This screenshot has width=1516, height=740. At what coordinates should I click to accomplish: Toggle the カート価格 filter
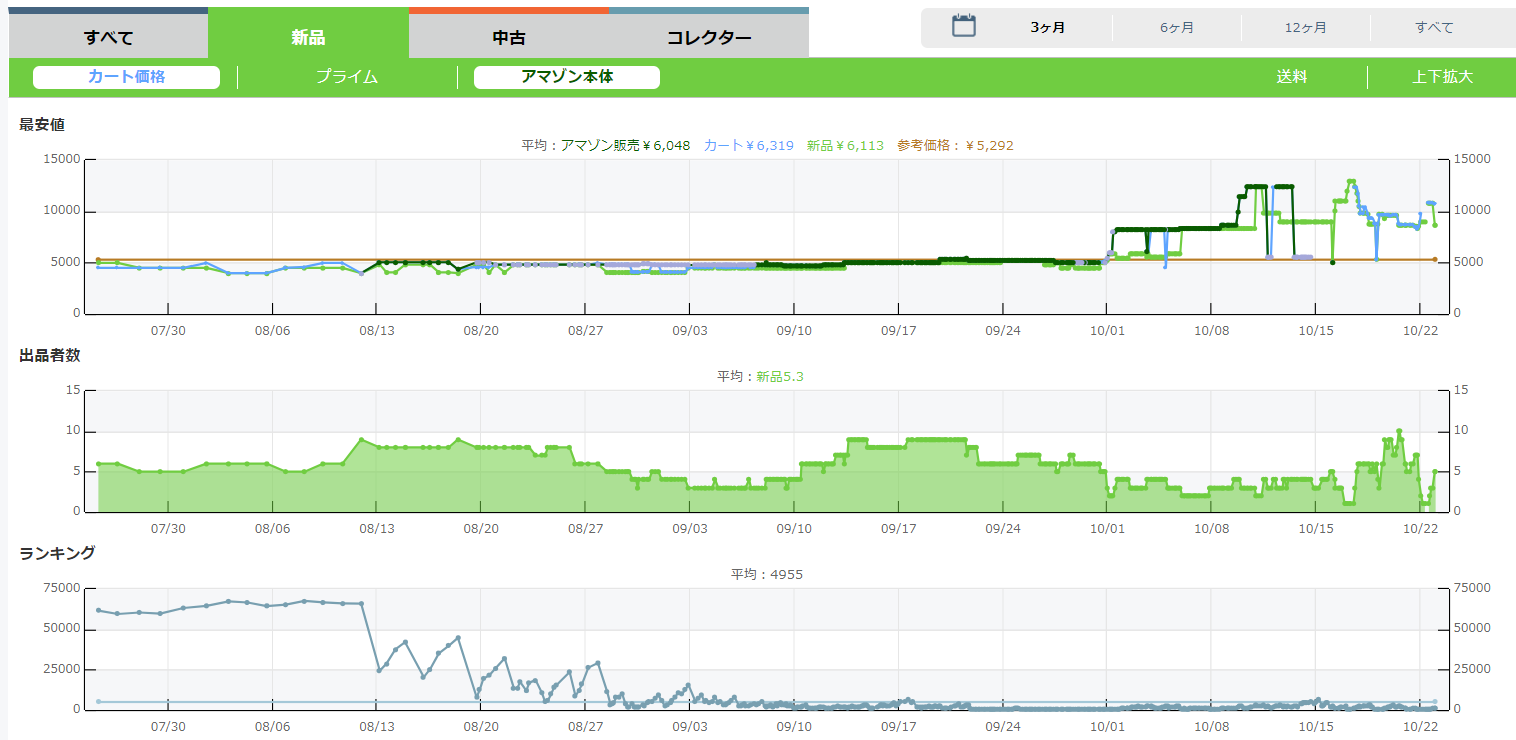pyautogui.click(x=126, y=77)
